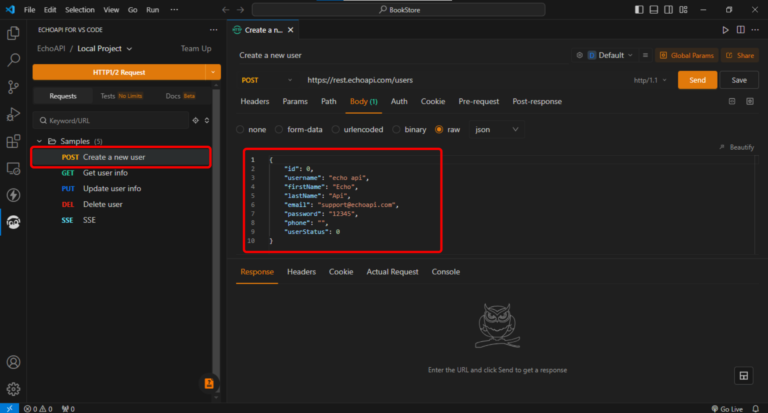Select the raw body type radio button

439,129
